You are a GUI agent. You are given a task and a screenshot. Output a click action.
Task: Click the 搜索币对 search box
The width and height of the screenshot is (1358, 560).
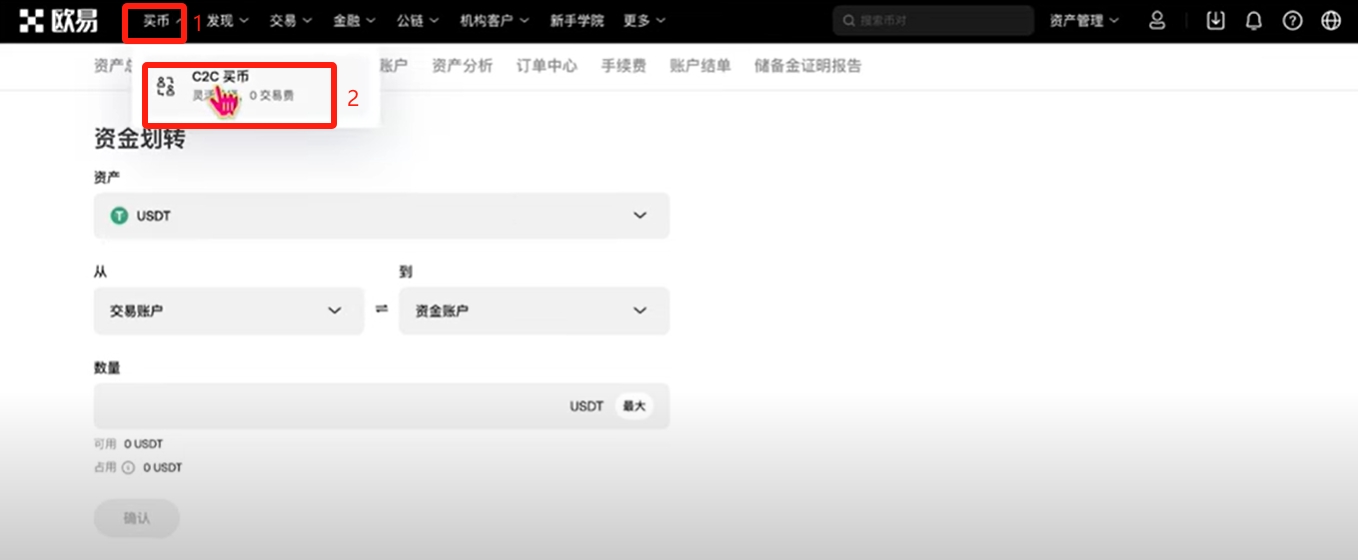click(x=933, y=20)
